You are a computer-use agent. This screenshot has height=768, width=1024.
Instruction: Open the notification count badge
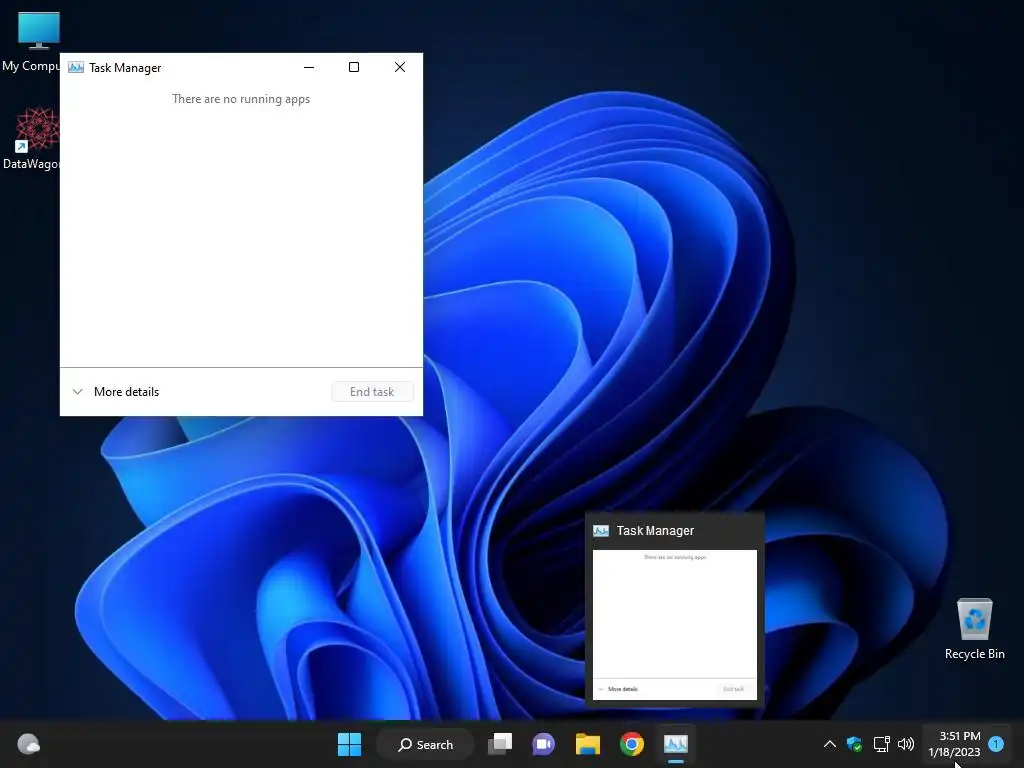pos(996,744)
